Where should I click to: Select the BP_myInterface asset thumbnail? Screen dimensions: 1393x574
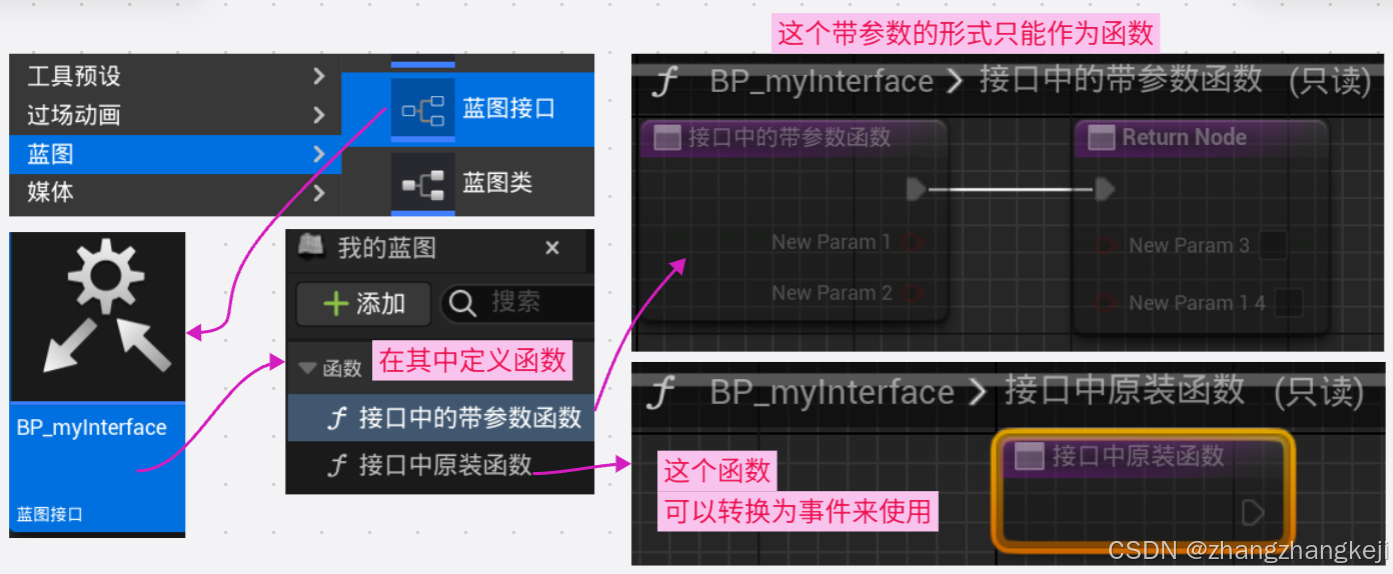click(98, 318)
